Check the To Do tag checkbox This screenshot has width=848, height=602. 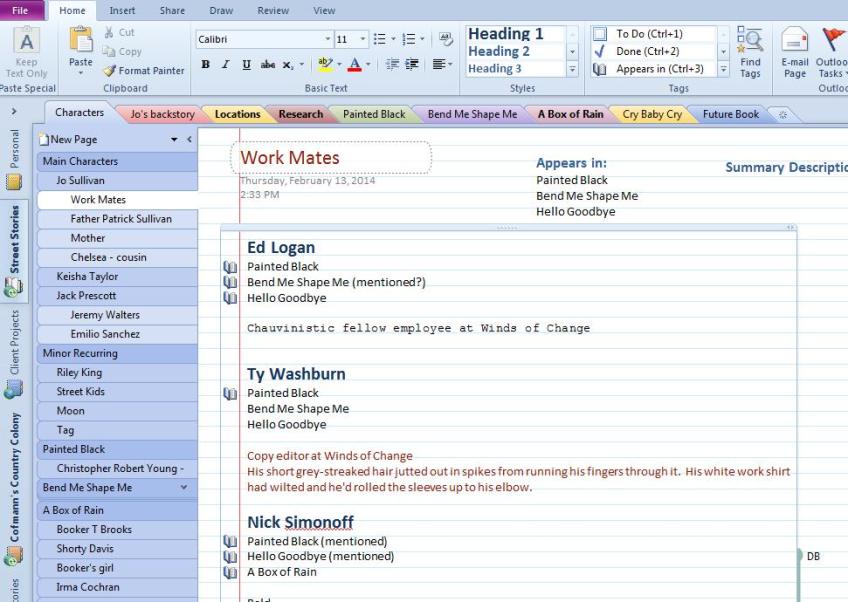[x=600, y=34]
